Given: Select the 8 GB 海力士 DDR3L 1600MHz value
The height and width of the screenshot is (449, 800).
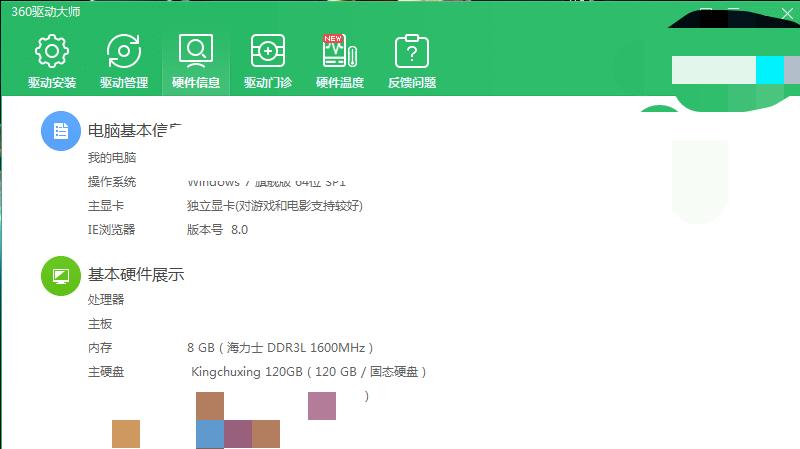Looking at the screenshot, I should click(x=280, y=347).
